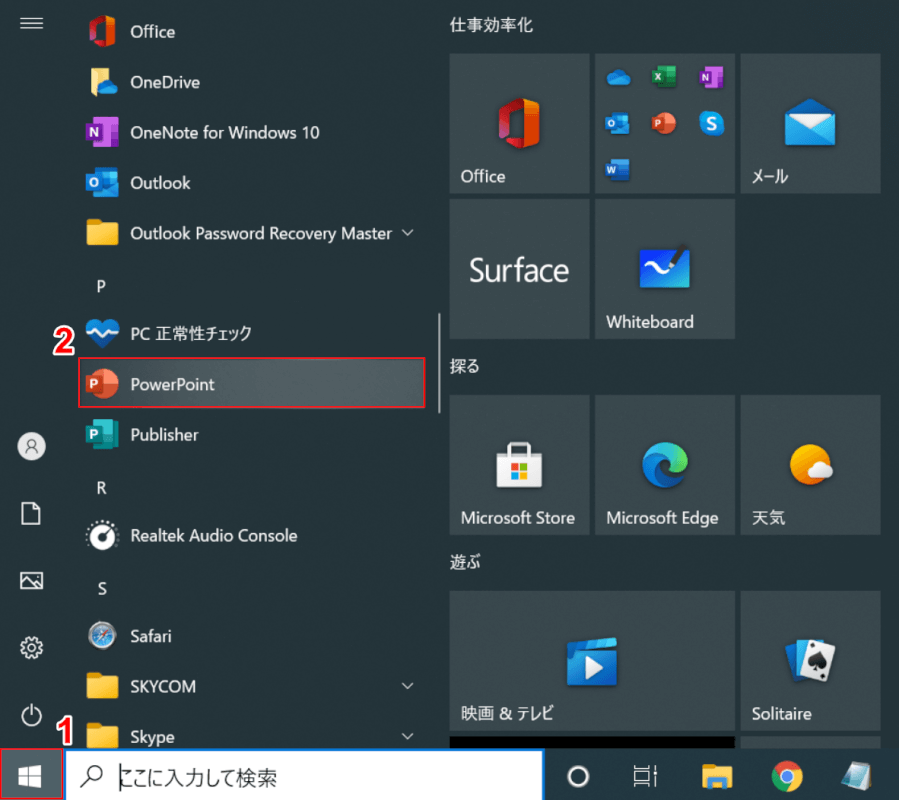899x800 pixels.
Task: Expand the SKYCOM folder chevron
Action: 408,686
